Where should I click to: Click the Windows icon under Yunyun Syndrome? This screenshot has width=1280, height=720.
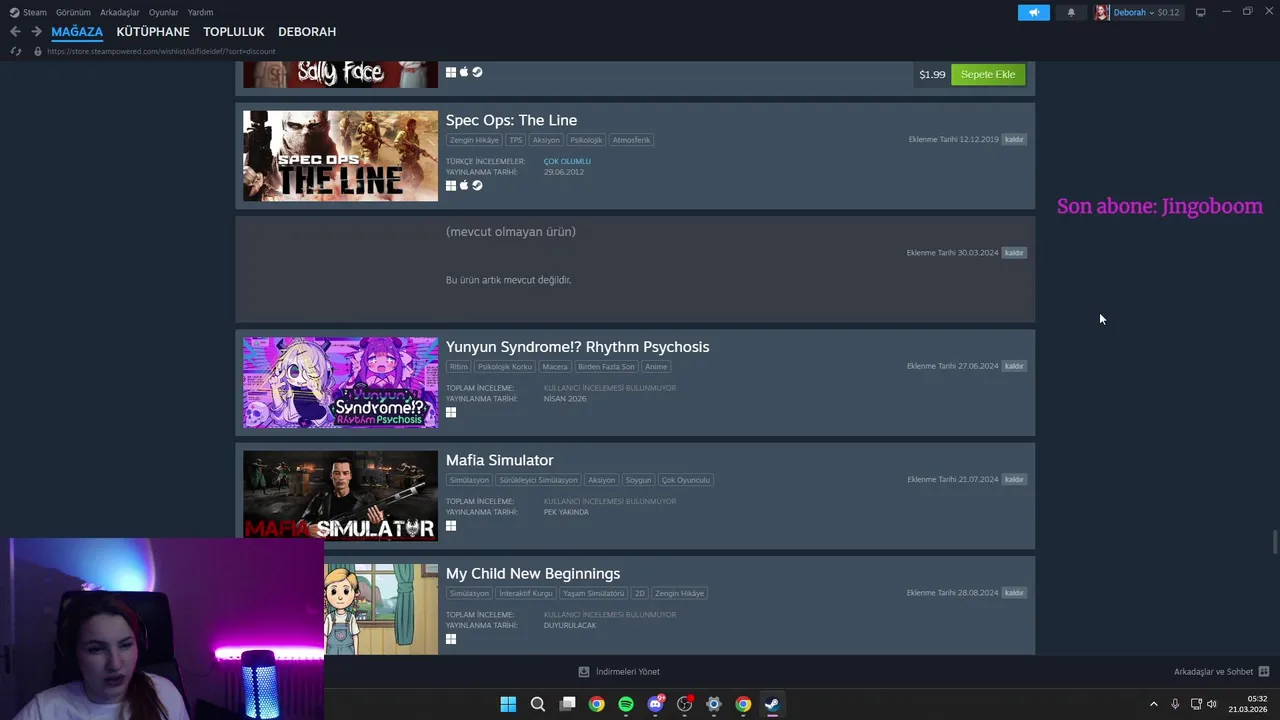tap(451, 412)
